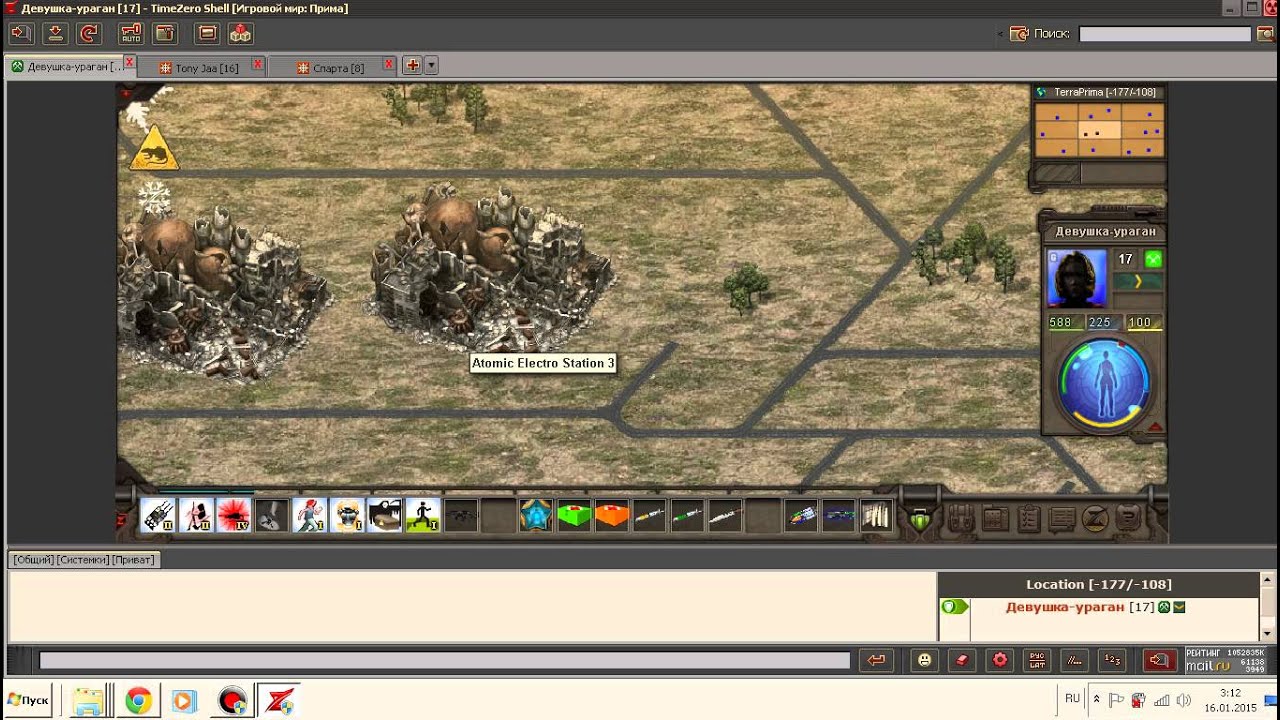The image size is (1280, 720).
Task: Click the green shield icon on the hotbar
Action: point(920,520)
